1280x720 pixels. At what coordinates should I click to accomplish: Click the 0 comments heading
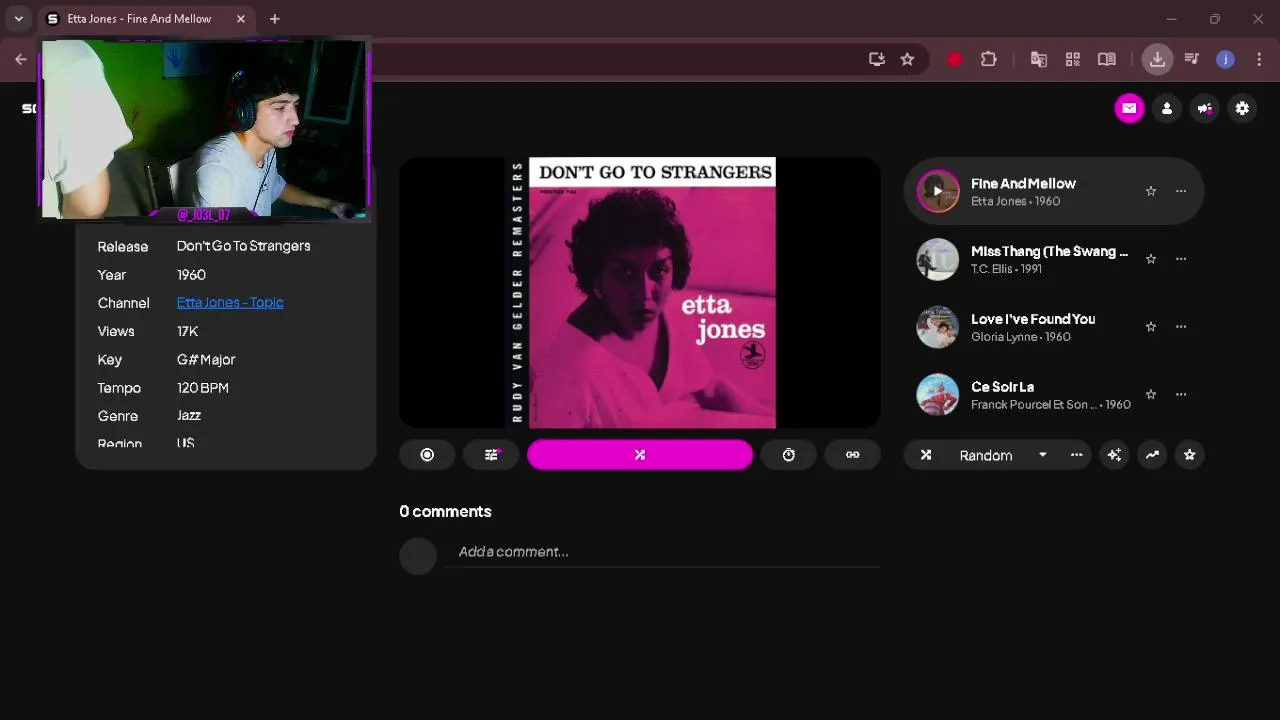pyautogui.click(x=445, y=511)
